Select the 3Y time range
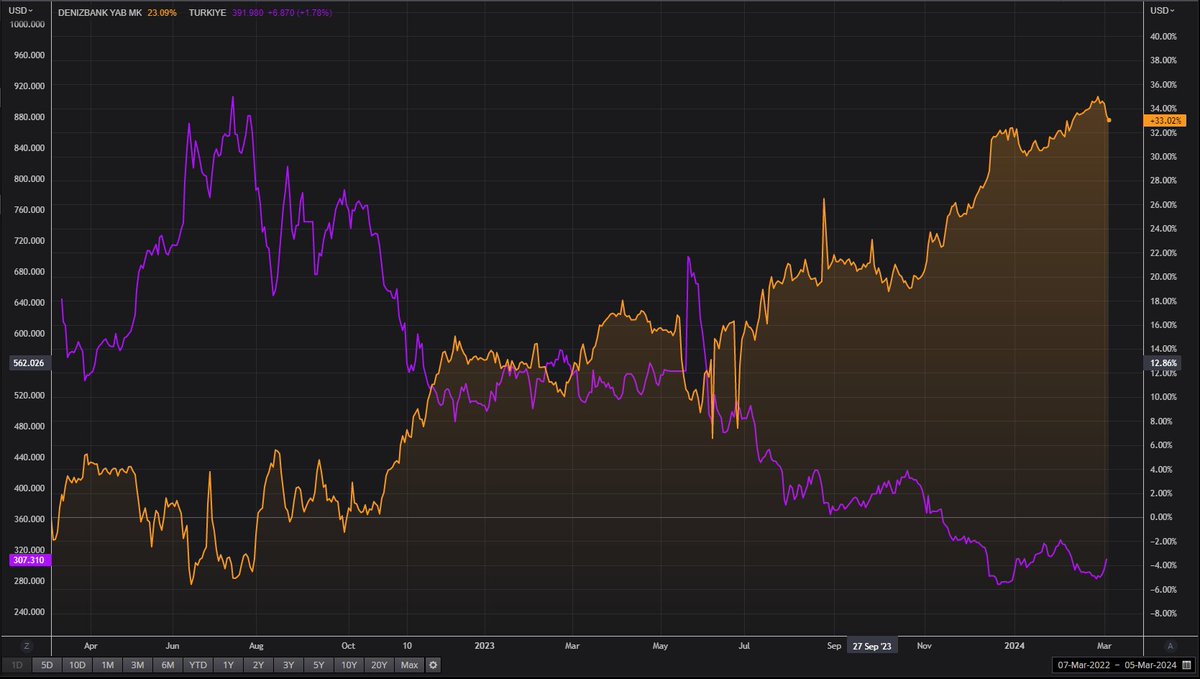 (289, 665)
